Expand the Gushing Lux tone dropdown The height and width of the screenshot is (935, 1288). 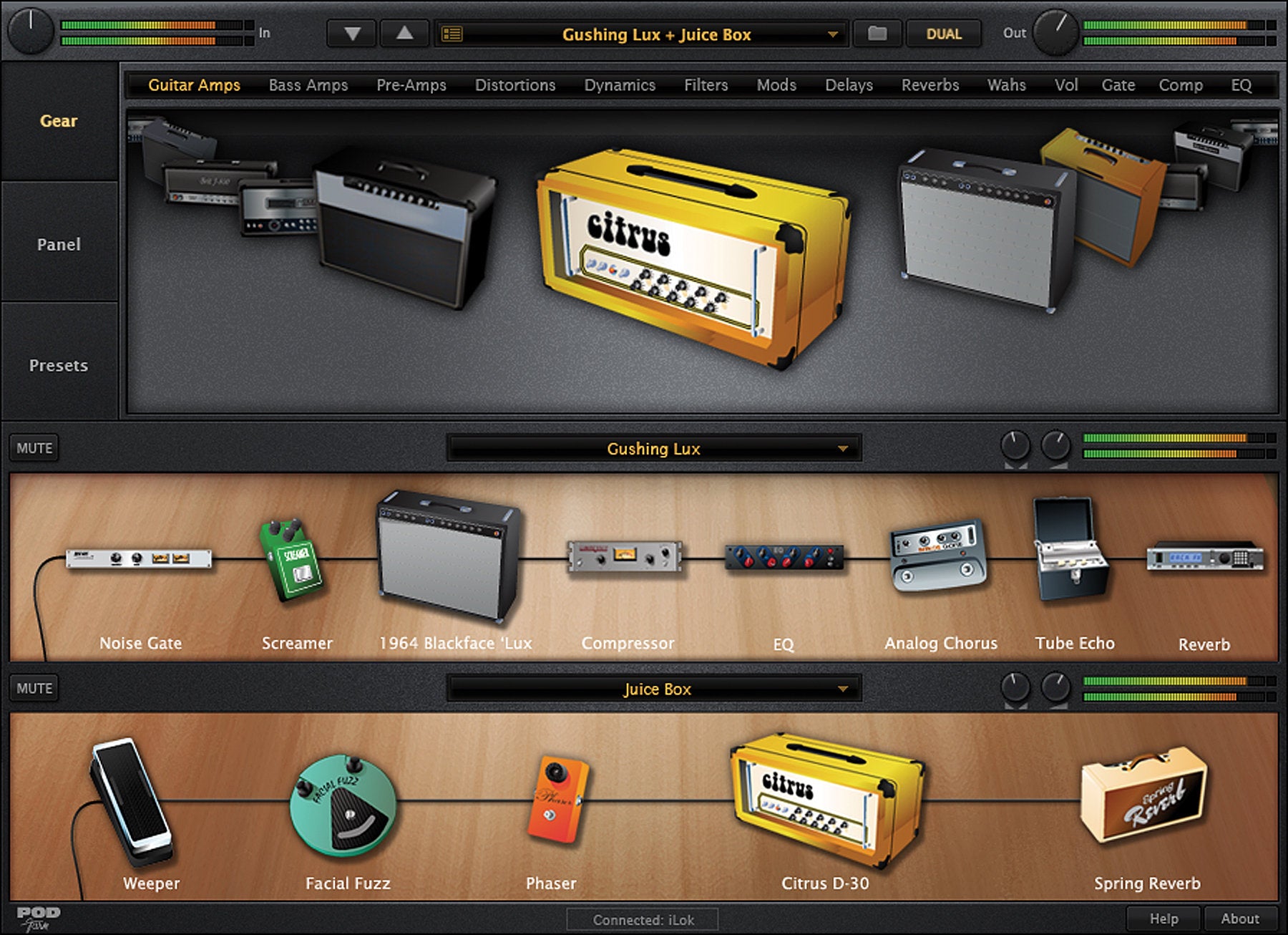(842, 449)
